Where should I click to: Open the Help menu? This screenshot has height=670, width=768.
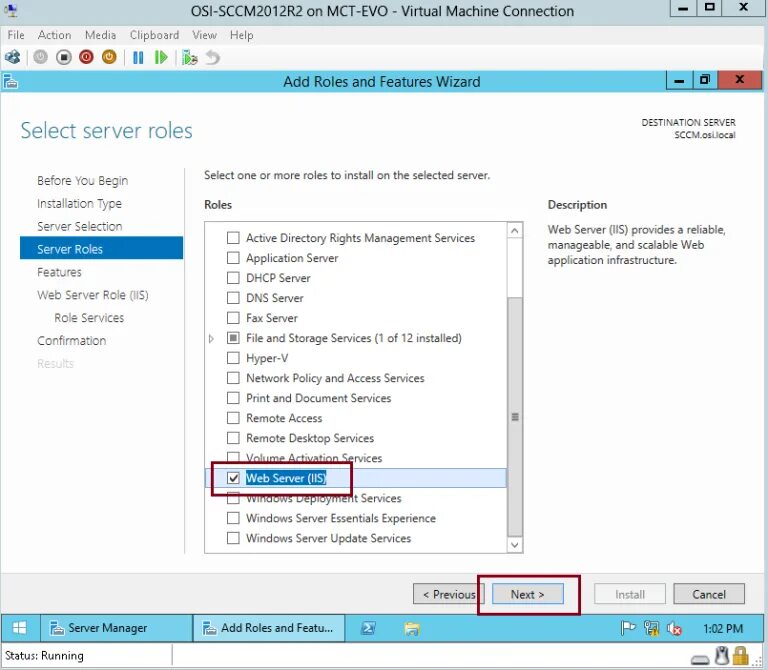click(241, 35)
